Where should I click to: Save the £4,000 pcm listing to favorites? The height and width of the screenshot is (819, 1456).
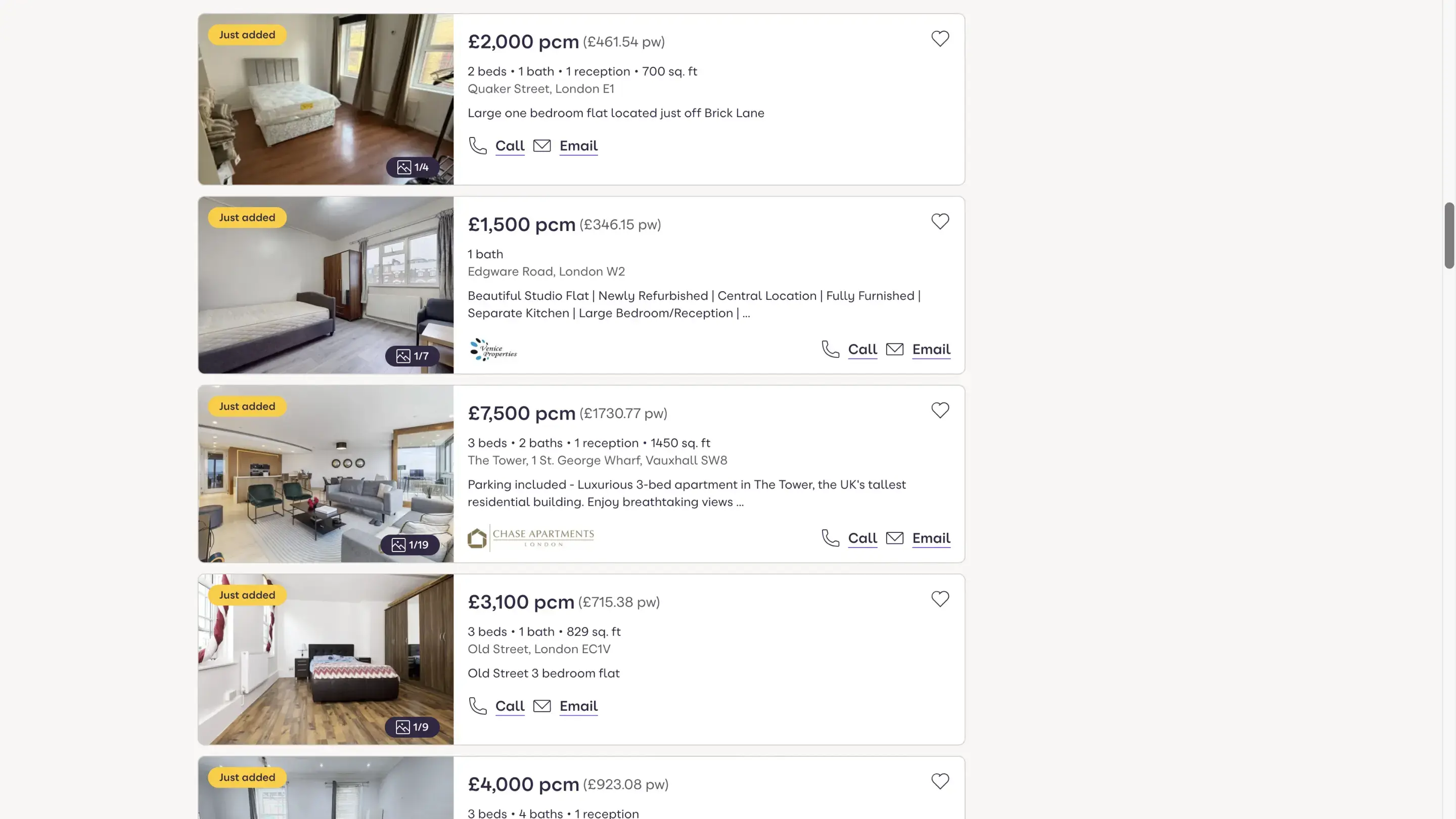click(x=940, y=782)
